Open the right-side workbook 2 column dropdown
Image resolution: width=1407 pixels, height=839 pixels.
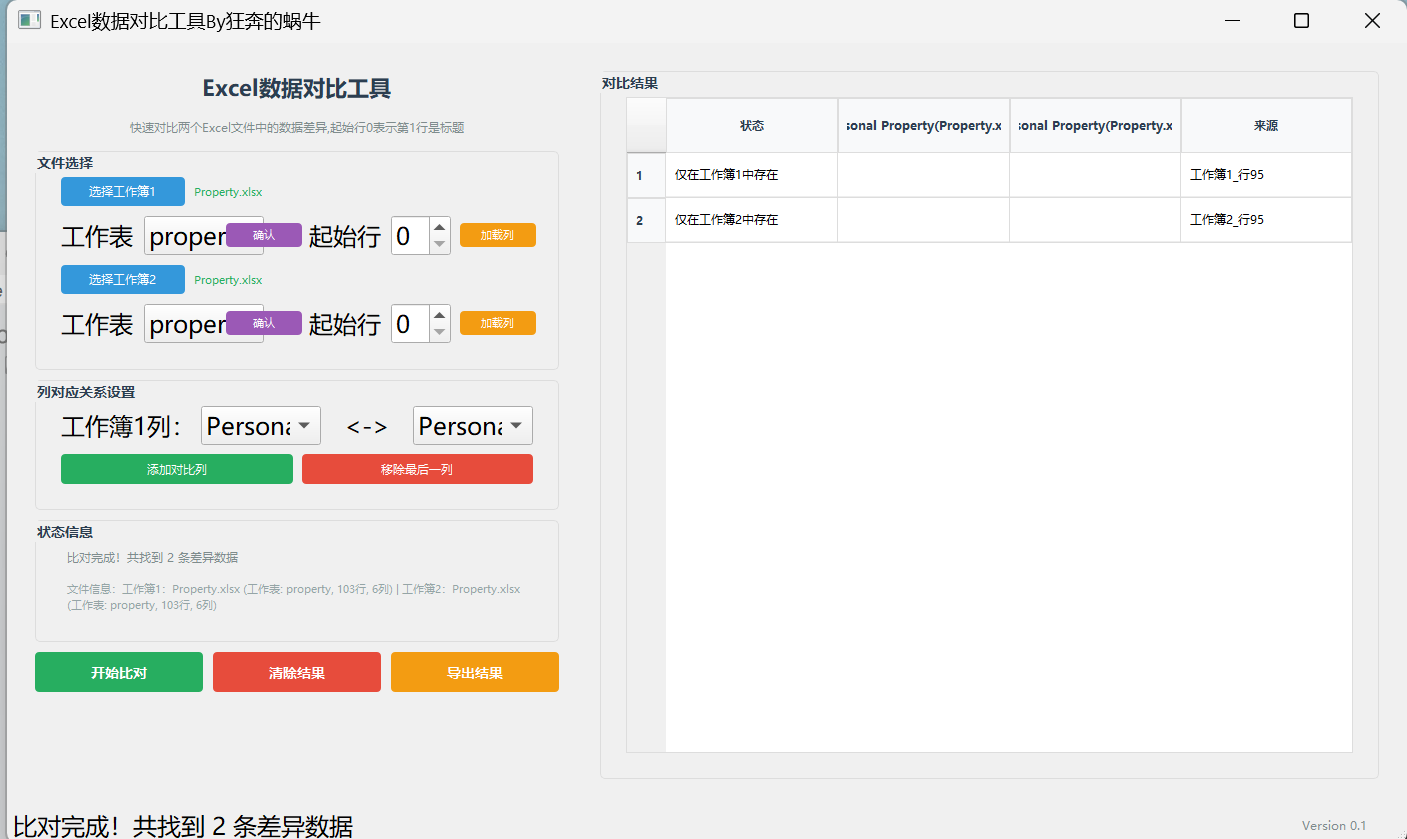tap(472, 426)
